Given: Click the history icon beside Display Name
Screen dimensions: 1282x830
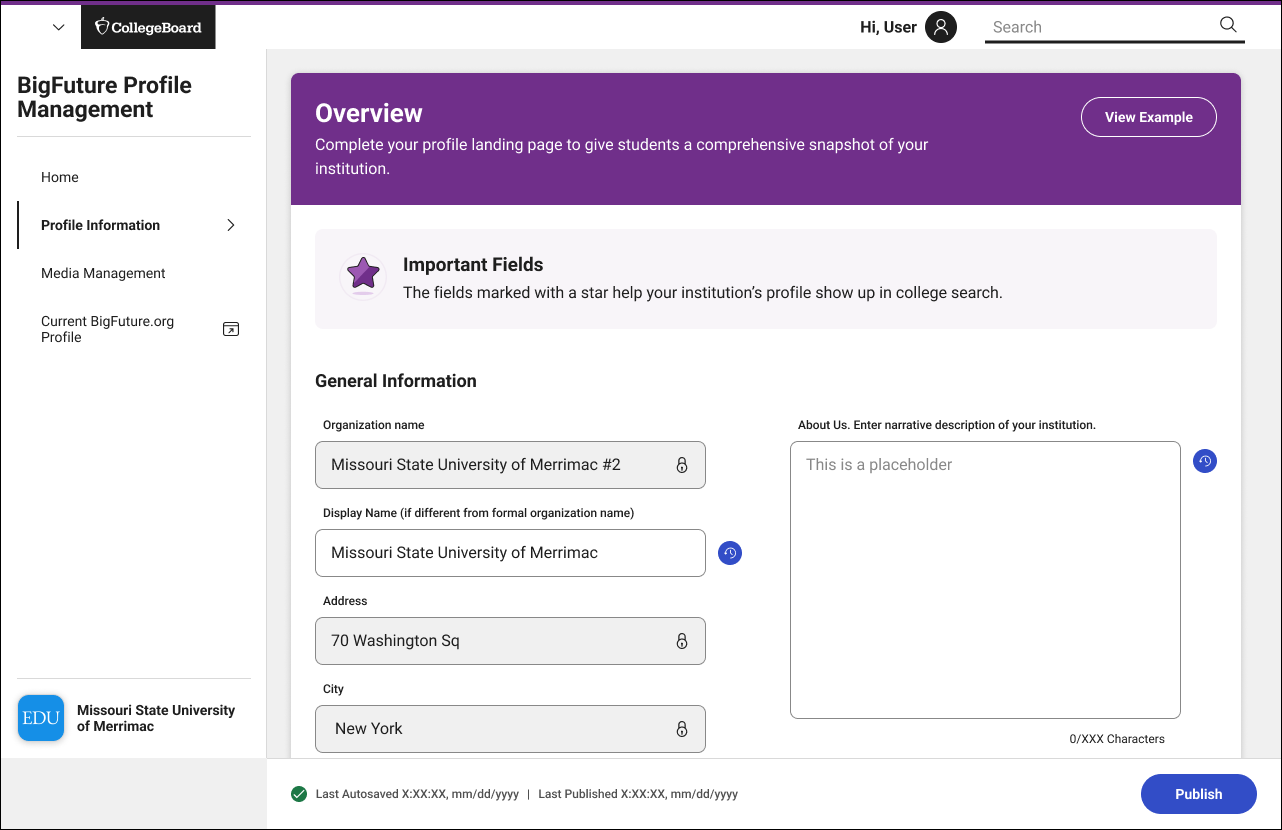Looking at the screenshot, I should (x=730, y=553).
